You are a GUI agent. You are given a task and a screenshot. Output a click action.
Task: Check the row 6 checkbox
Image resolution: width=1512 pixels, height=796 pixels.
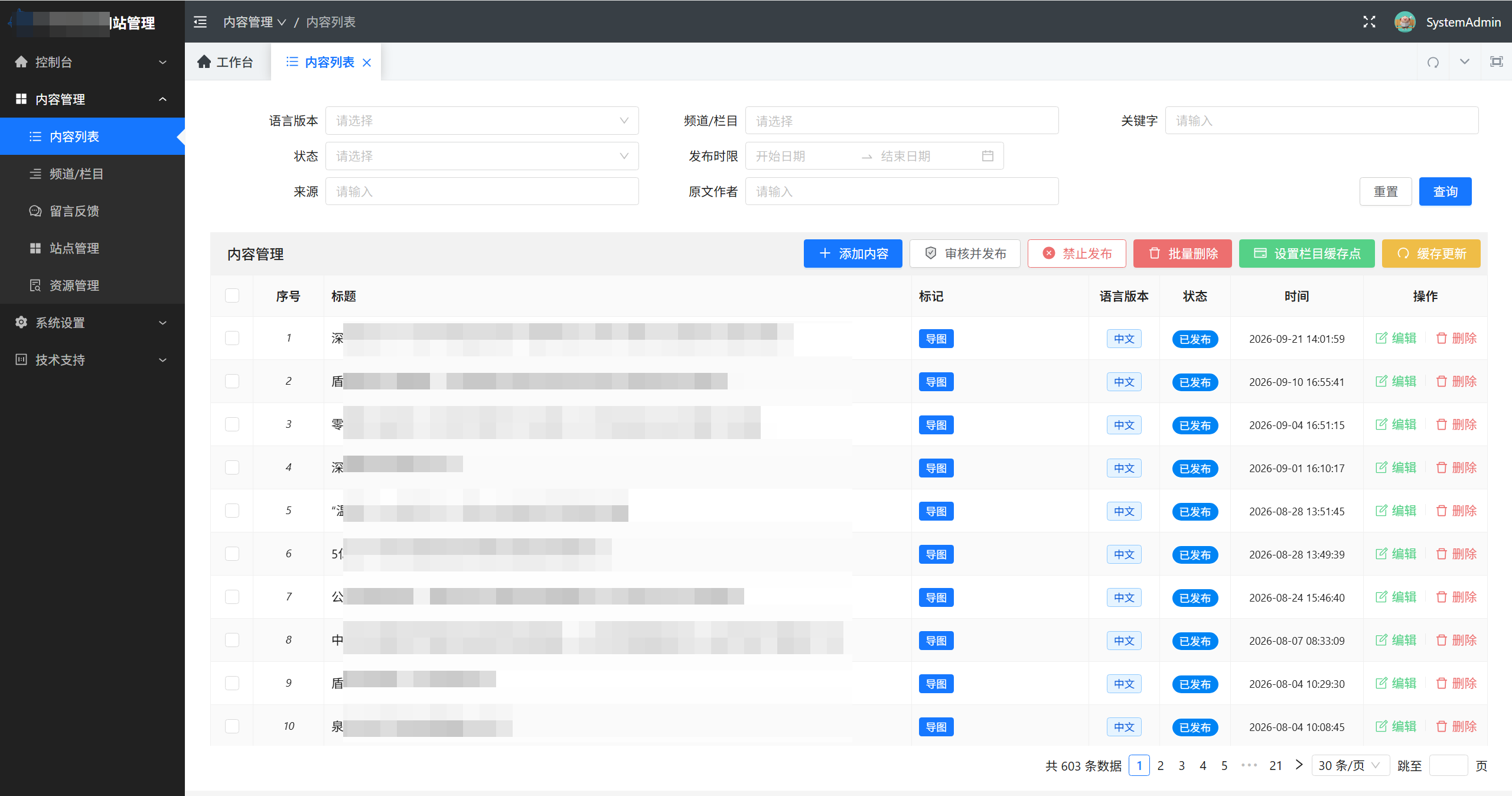pos(232,554)
